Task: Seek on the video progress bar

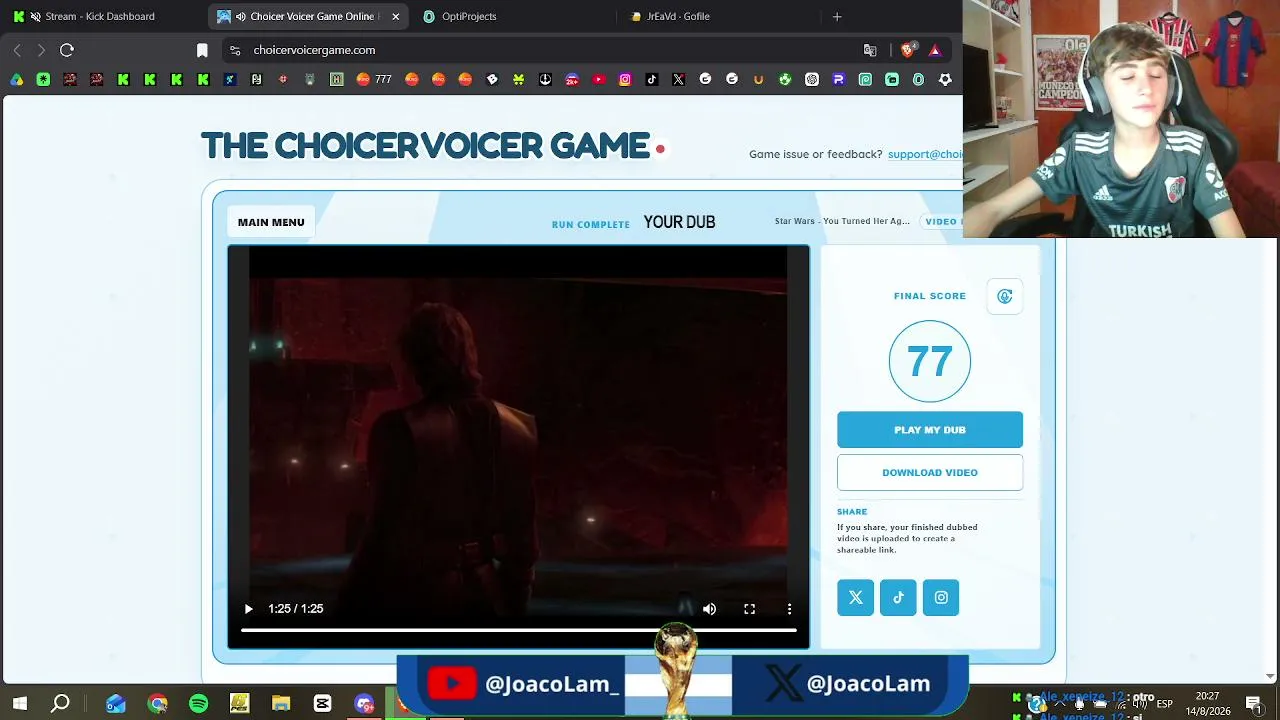Action: click(518, 630)
